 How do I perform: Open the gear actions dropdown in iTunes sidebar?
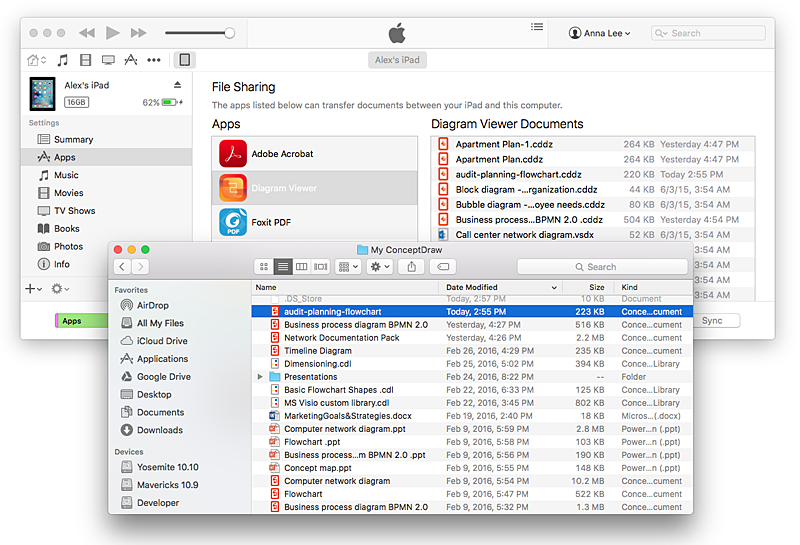[60, 289]
